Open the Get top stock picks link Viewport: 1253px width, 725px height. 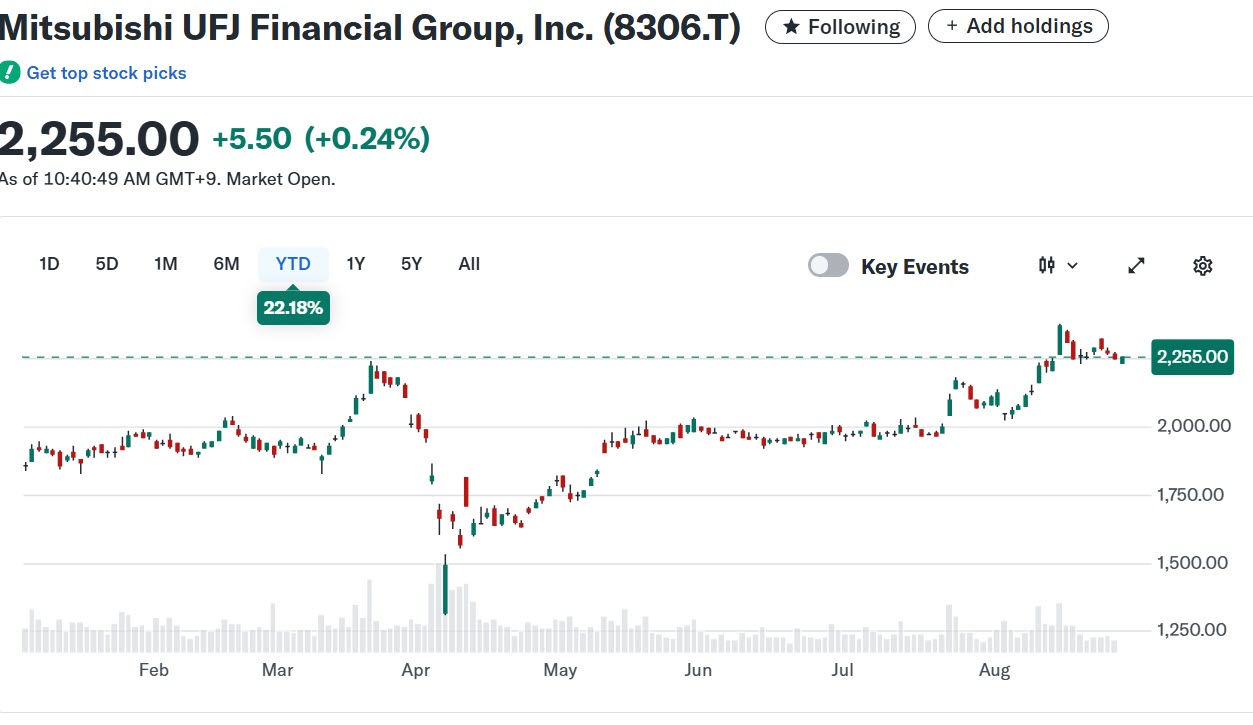tap(106, 73)
